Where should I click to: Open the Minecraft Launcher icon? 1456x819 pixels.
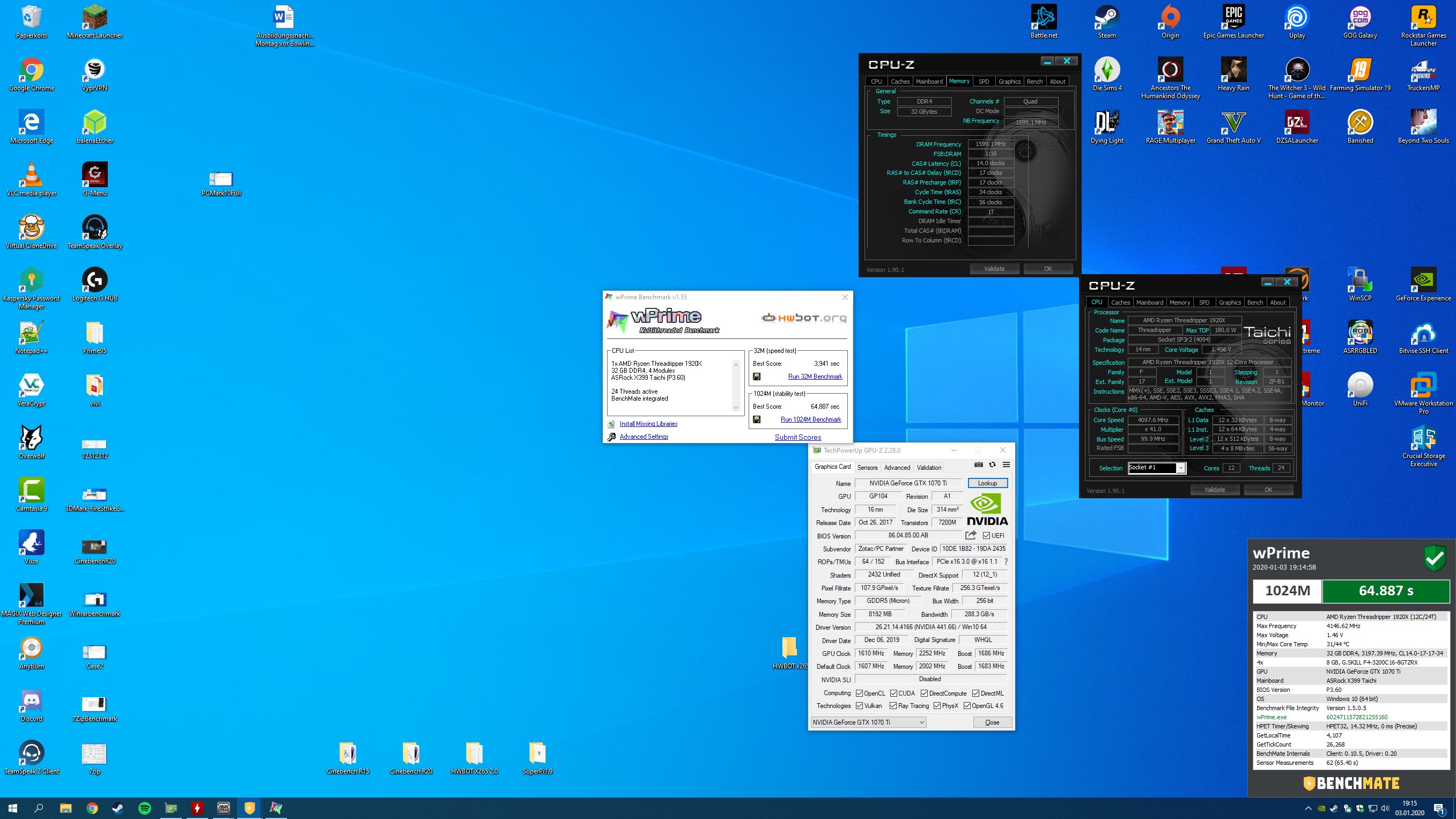(94, 23)
